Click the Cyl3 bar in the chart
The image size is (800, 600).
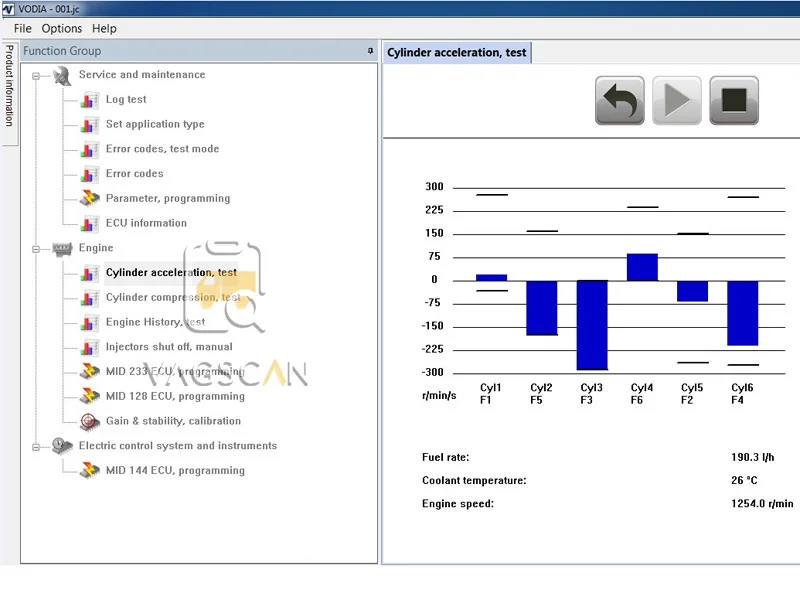point(592,325)
